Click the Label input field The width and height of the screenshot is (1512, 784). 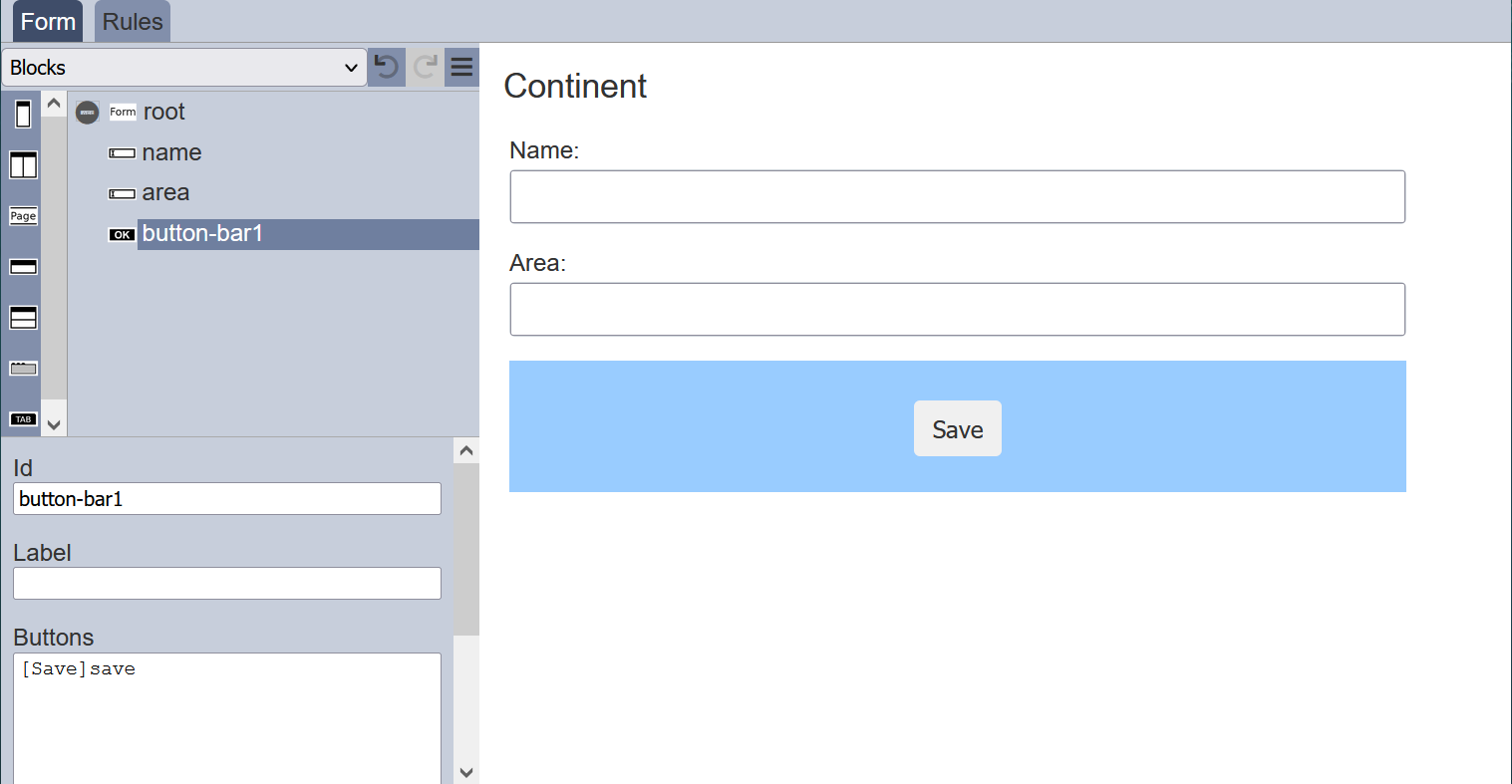(x=227, y=584)
